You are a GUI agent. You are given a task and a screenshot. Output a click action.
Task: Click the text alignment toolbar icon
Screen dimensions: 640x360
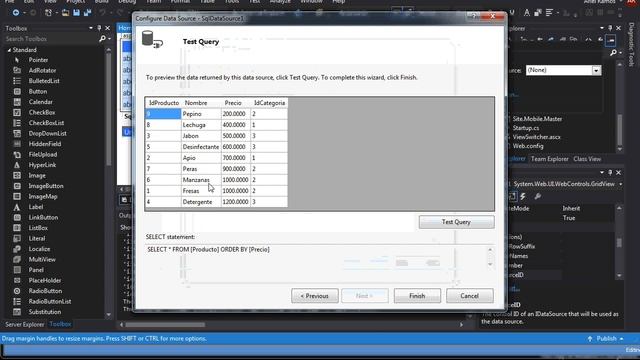(549, 13)
